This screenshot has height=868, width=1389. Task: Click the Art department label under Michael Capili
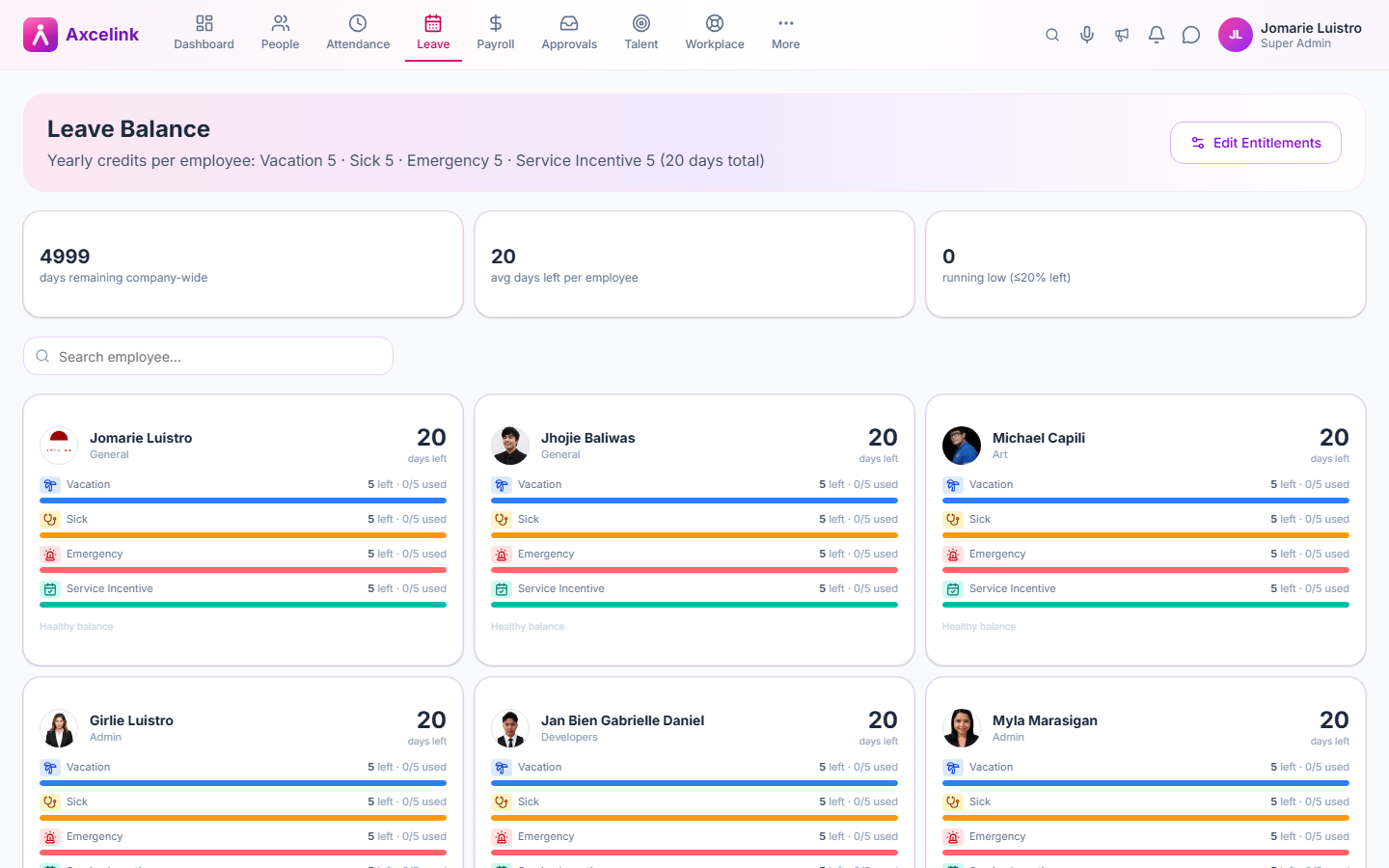click(x=1000, y=454)
